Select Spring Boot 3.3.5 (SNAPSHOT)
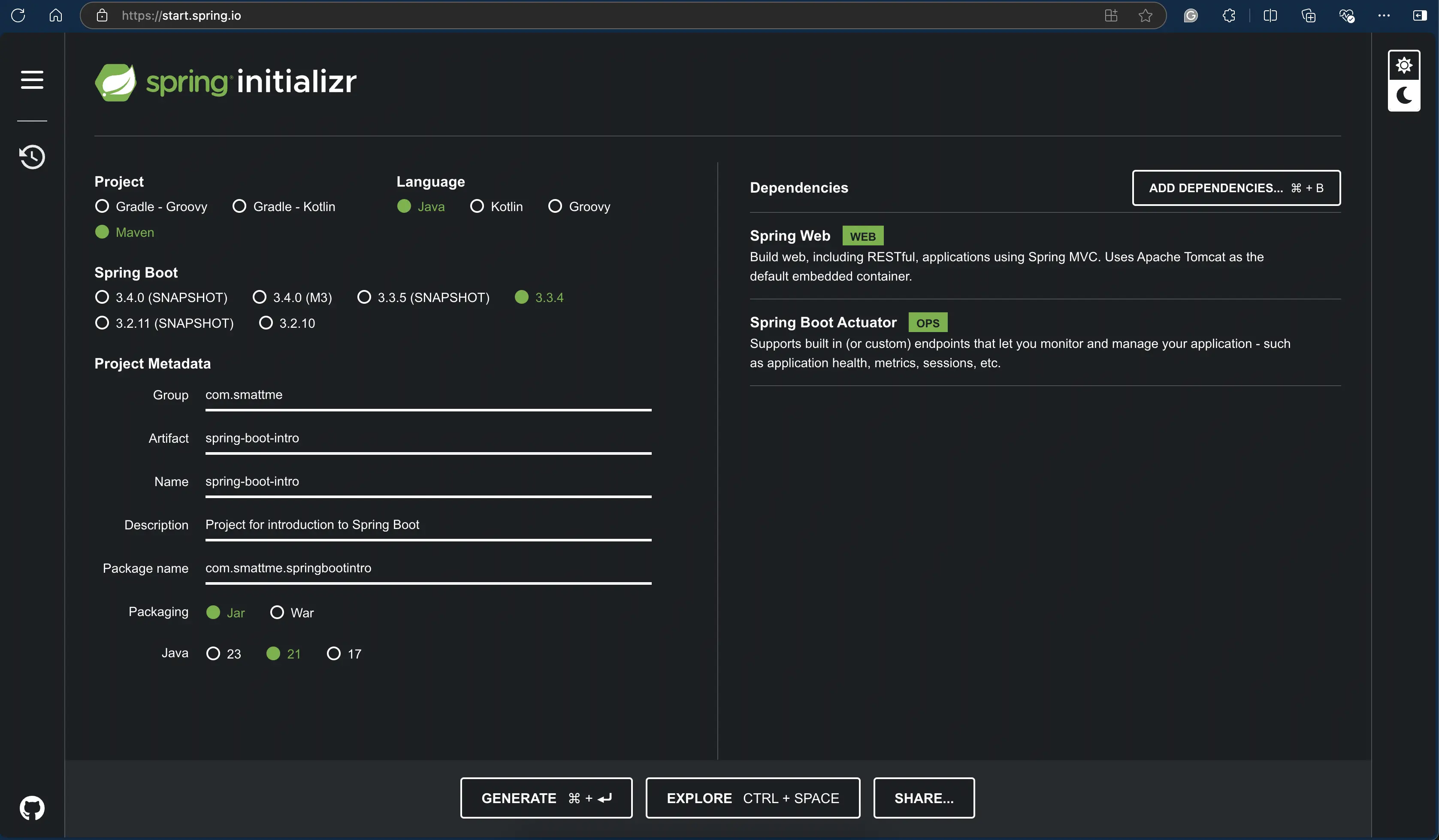The height and width of the screenshot is (840, 1439). click(423, 297)
